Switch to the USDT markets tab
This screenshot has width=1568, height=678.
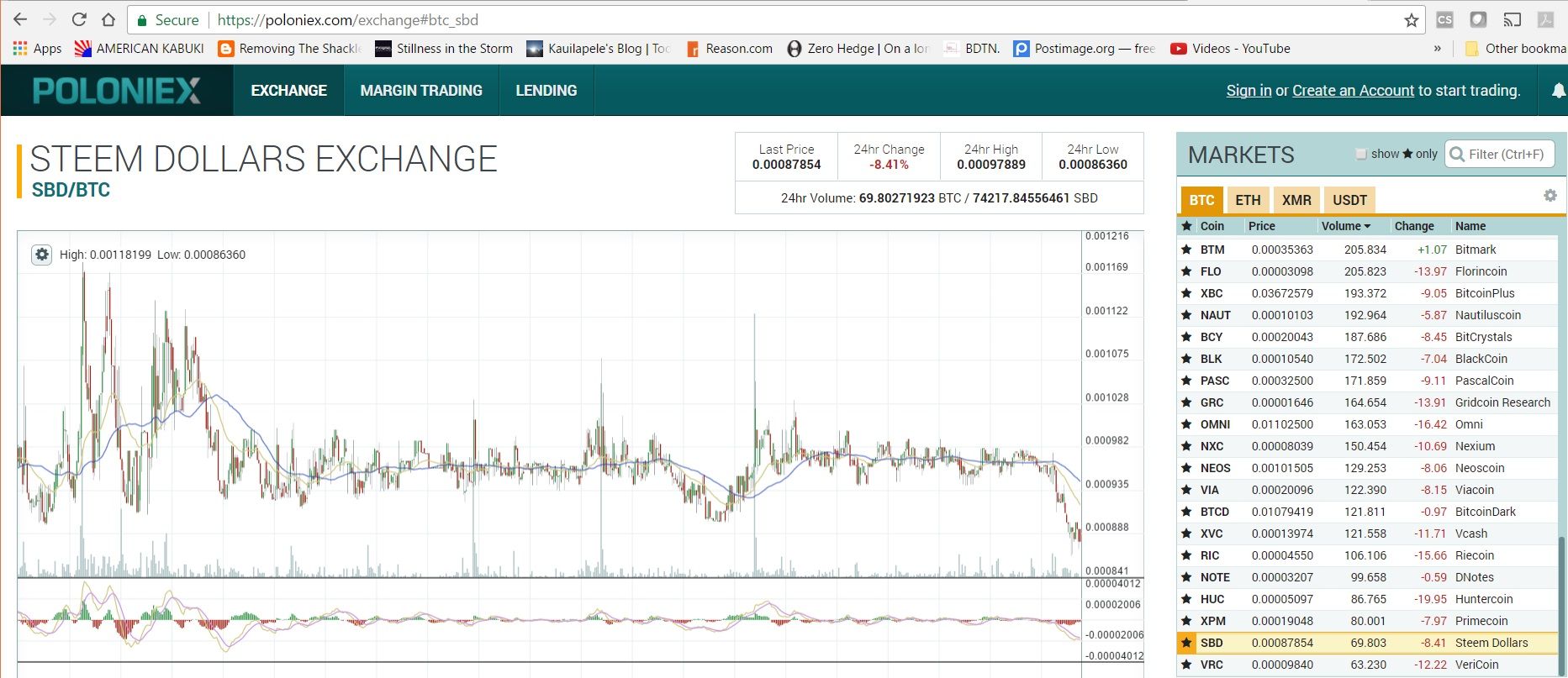(x=1349, y=200)
